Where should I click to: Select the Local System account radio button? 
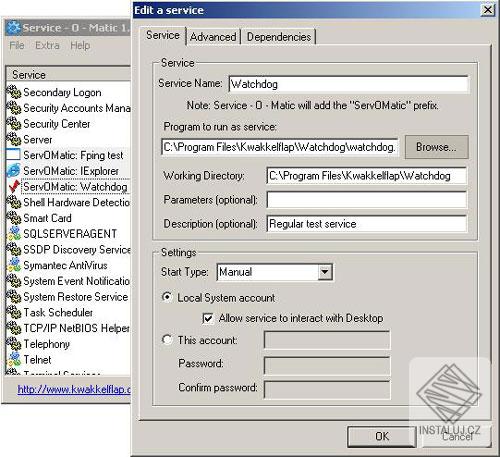pos(167,297)
